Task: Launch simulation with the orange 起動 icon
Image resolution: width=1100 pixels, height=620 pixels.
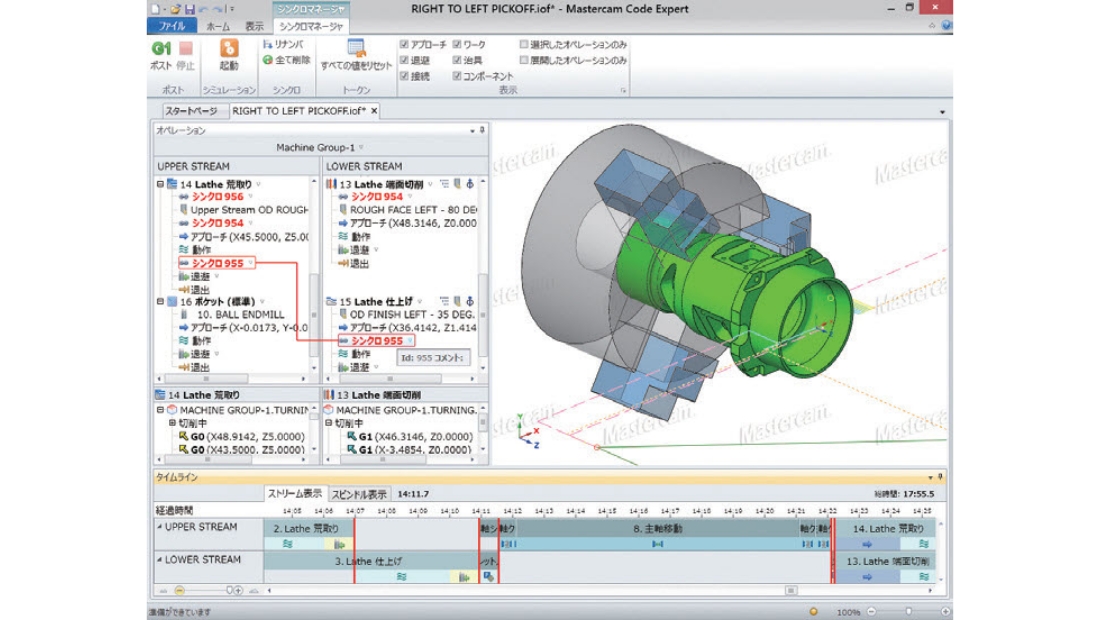Action: [229, 48]
